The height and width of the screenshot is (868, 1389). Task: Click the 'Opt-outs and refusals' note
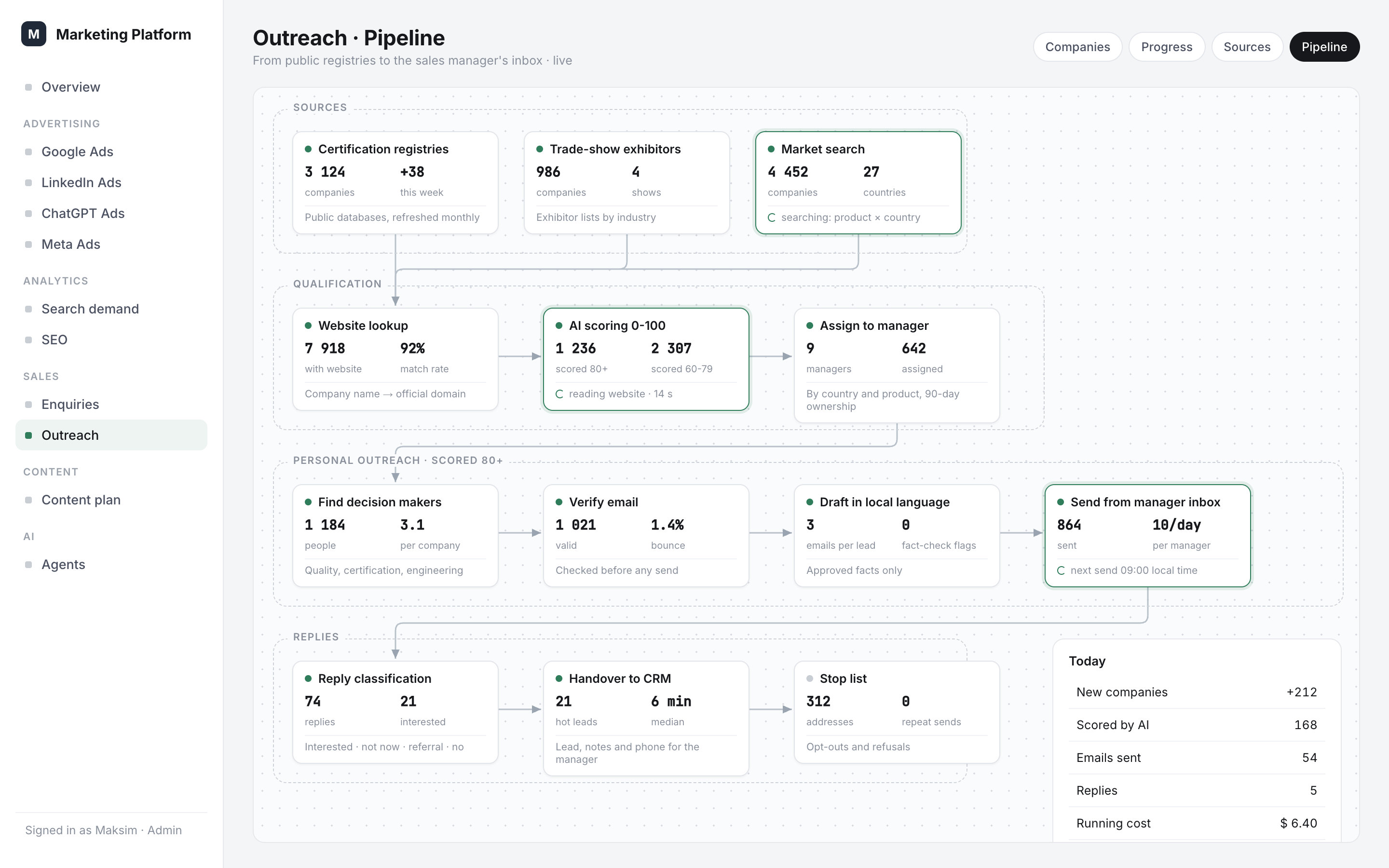(858, 747)
